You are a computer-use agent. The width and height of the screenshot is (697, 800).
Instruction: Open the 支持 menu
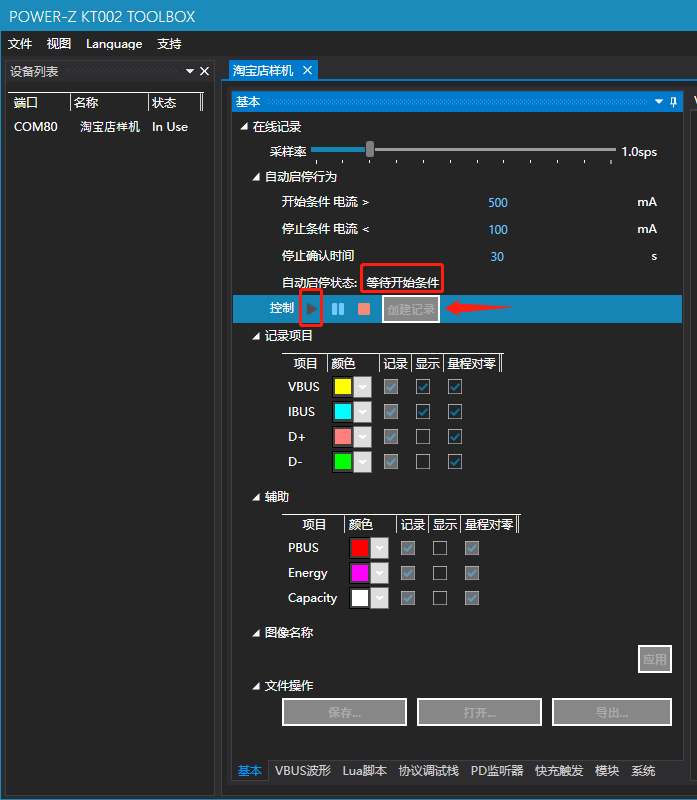click(169, 44)
